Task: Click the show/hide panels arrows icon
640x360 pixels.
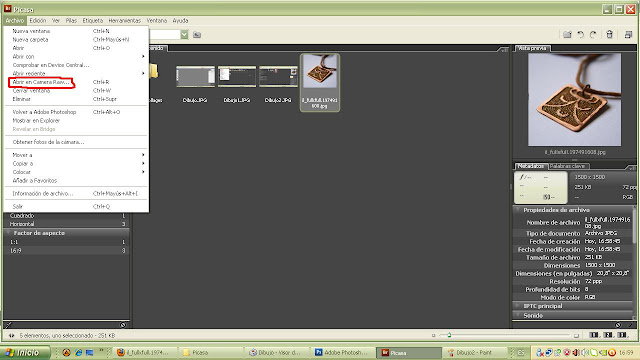Action: tap(11, 336)
